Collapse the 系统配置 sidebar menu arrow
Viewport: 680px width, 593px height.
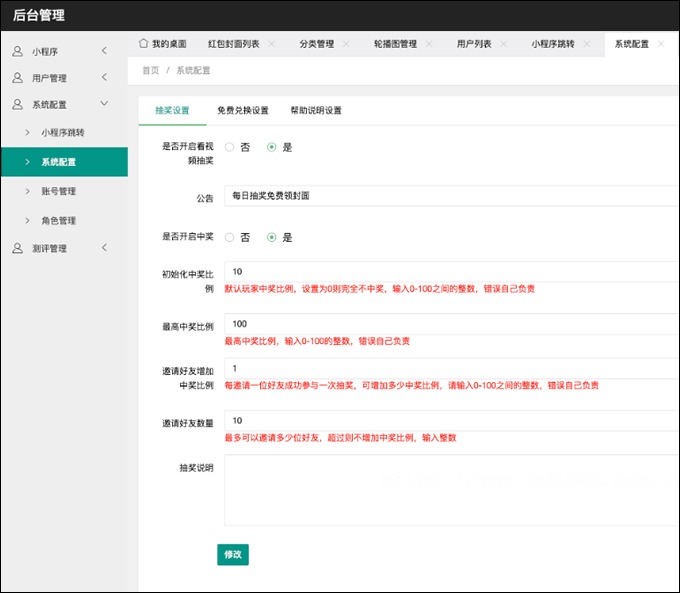(104, 103)
